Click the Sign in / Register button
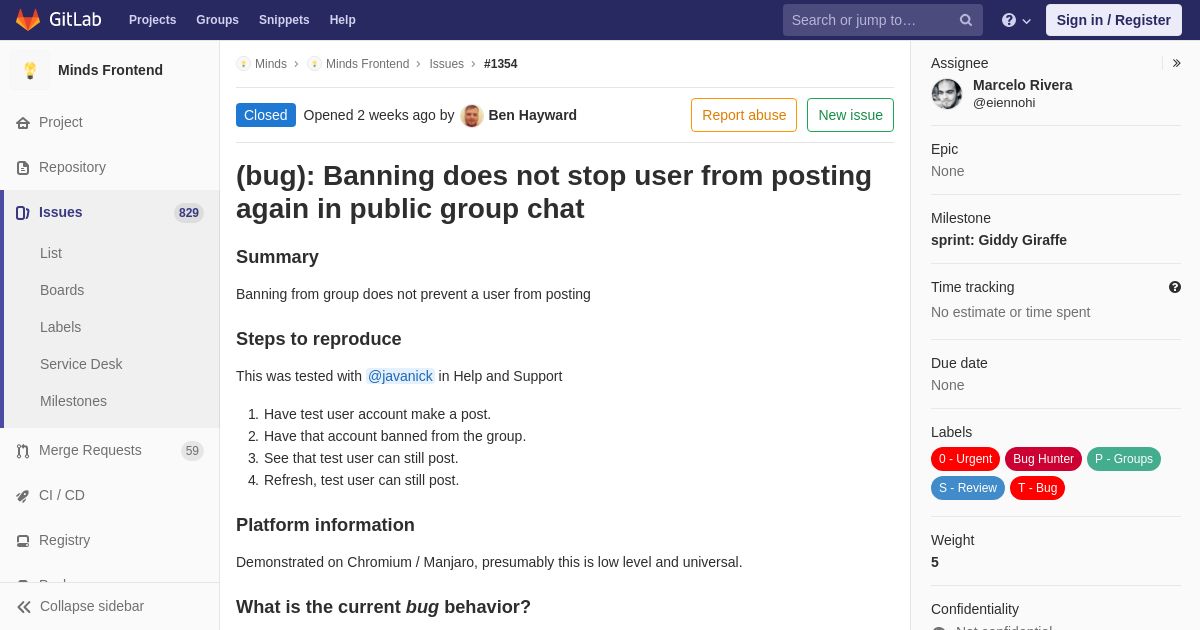 click(x=1113, y=20)
